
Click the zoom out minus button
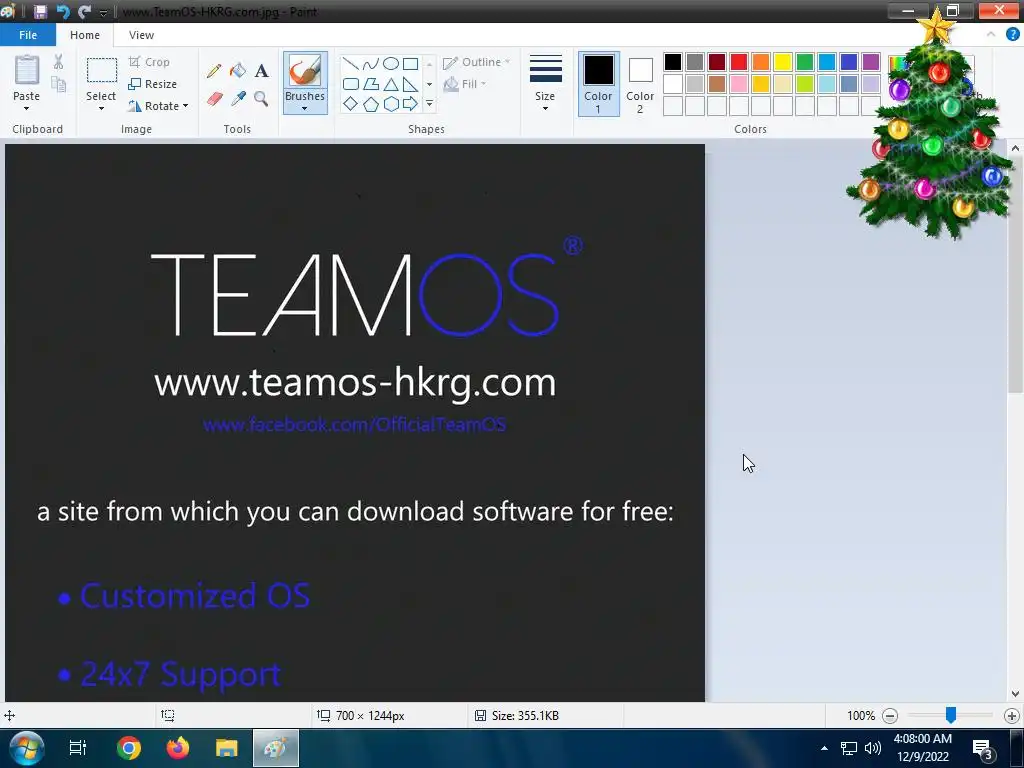click(x=889, y=716)
